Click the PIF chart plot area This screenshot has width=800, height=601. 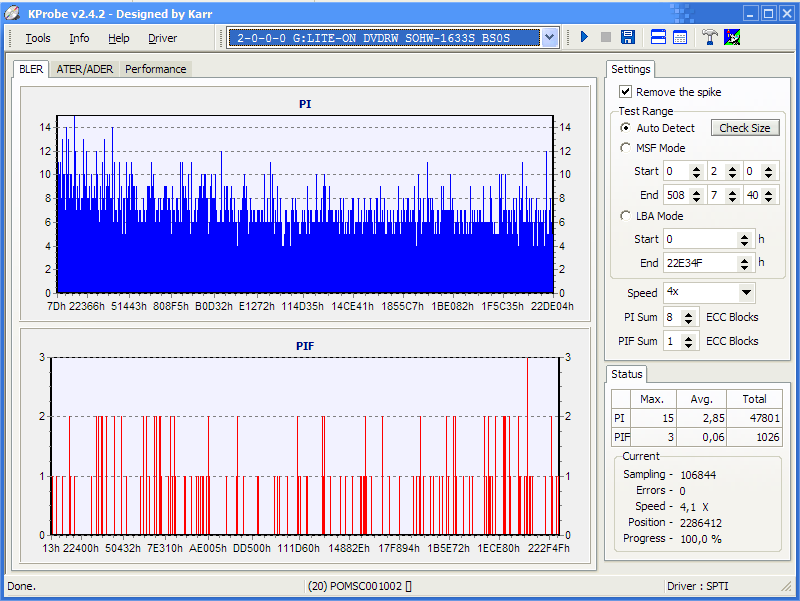pos(305,446)
